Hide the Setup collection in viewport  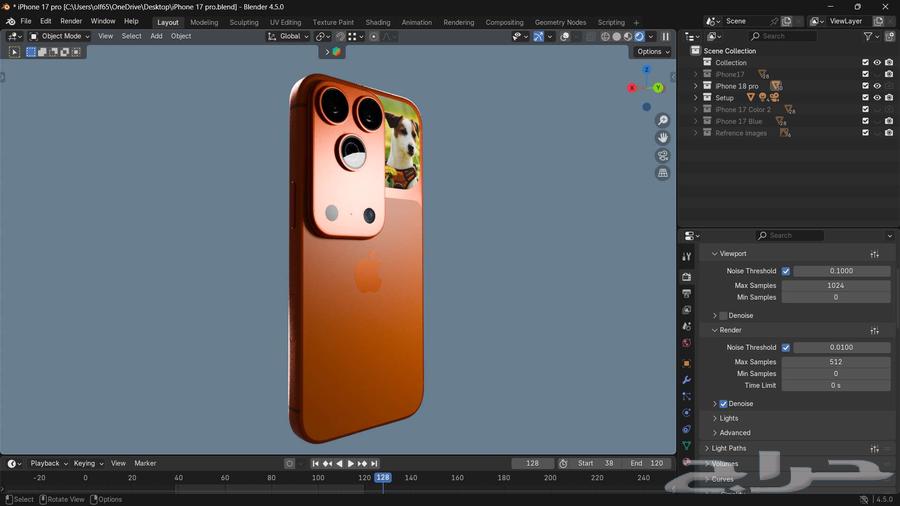877,98
